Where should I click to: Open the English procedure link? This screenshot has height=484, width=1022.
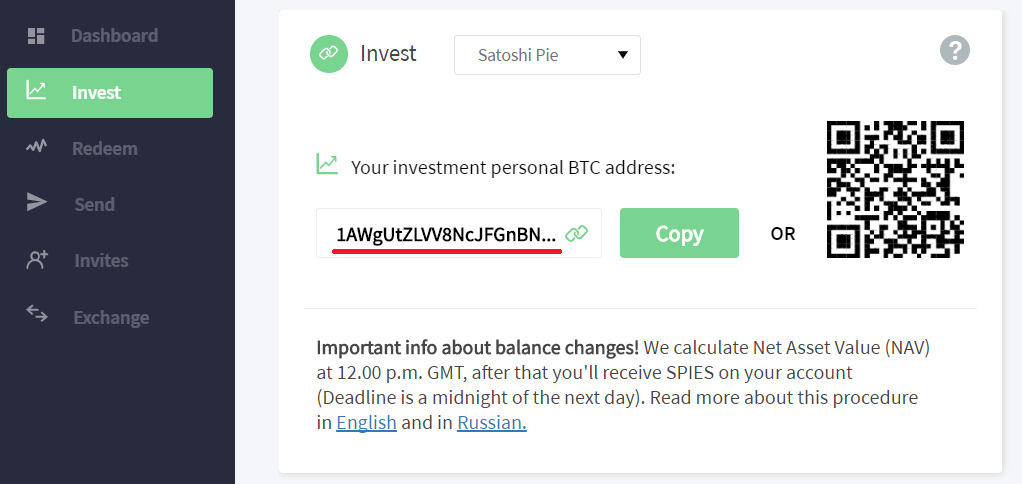(366, 423)
